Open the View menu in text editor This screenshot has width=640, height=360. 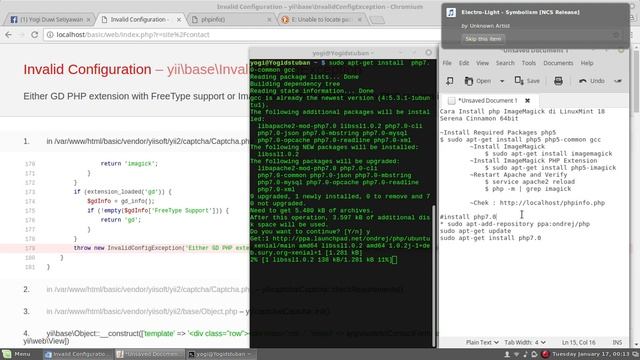pyautogui.click(x=482, y=63)
